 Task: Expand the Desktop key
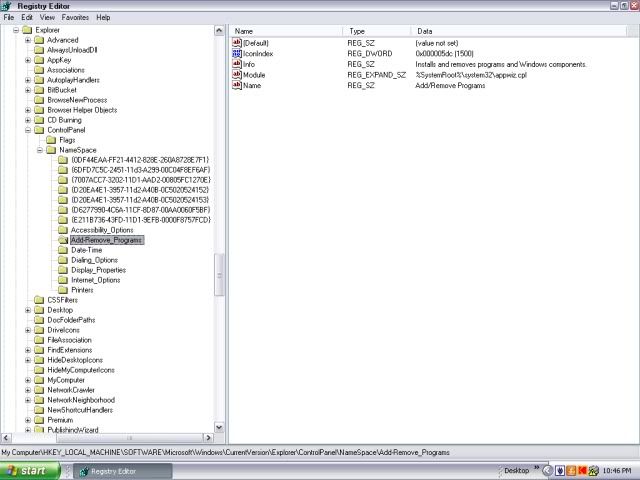[28, 310]
